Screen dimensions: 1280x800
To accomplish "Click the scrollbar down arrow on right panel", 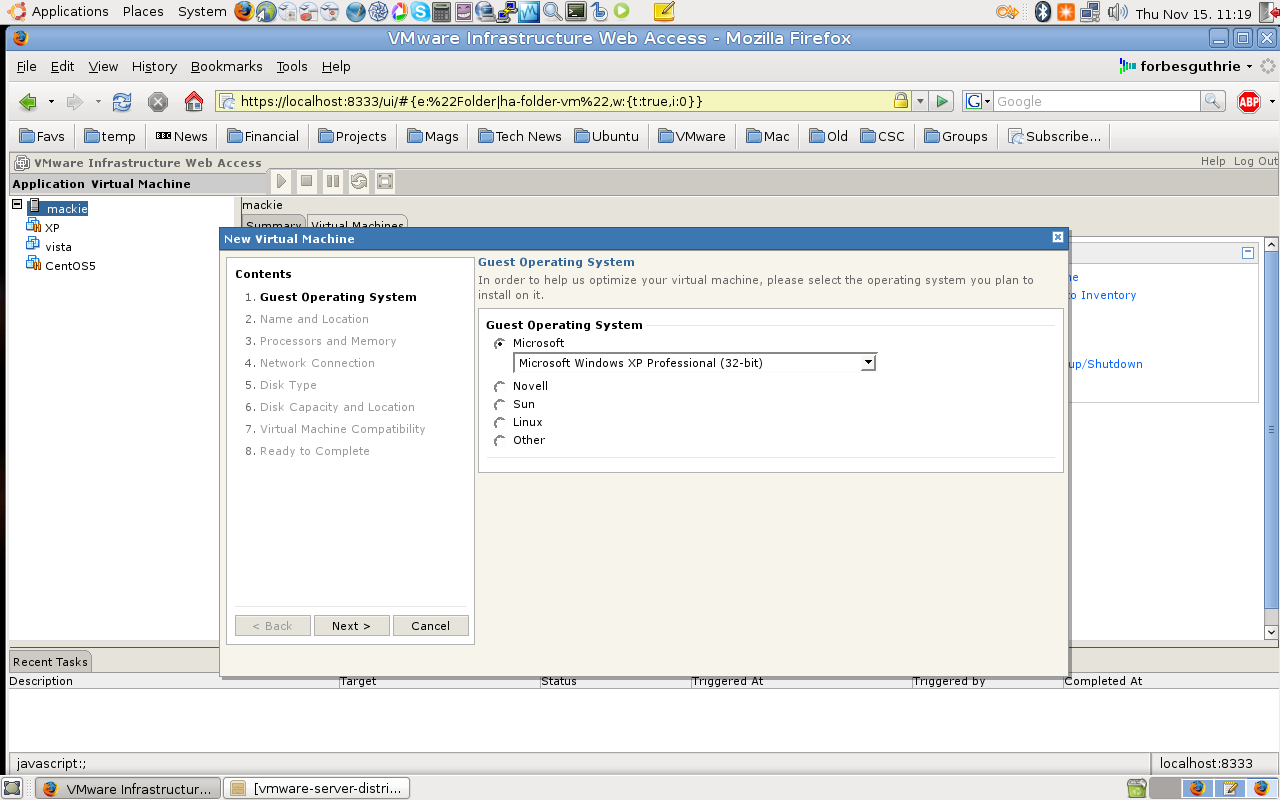I will 1271,632.
